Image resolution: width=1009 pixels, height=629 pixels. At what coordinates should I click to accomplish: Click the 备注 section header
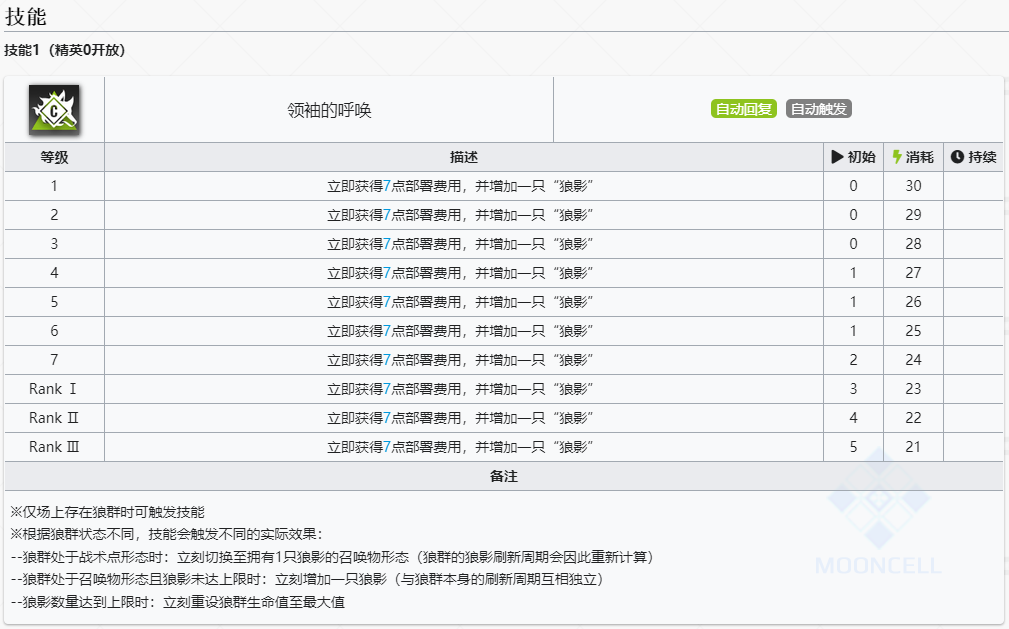[503, 477]
